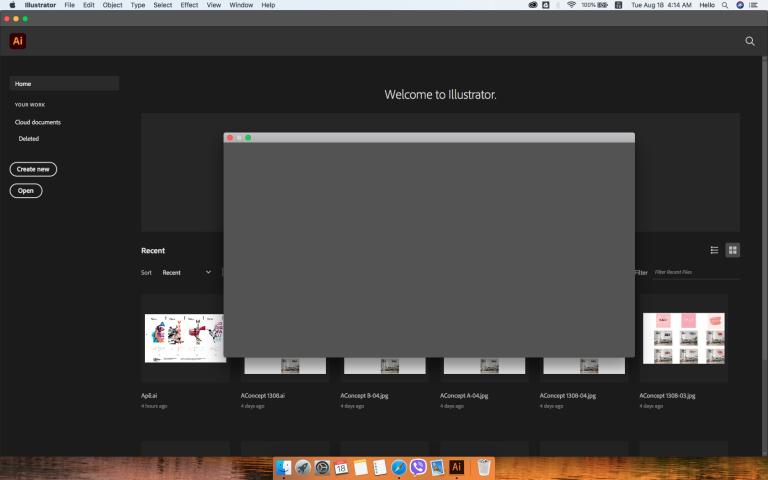The width and height of the screenshot is (768, 480).
Task: Open Reminders from the dock
Action: (x=380, y=467)
